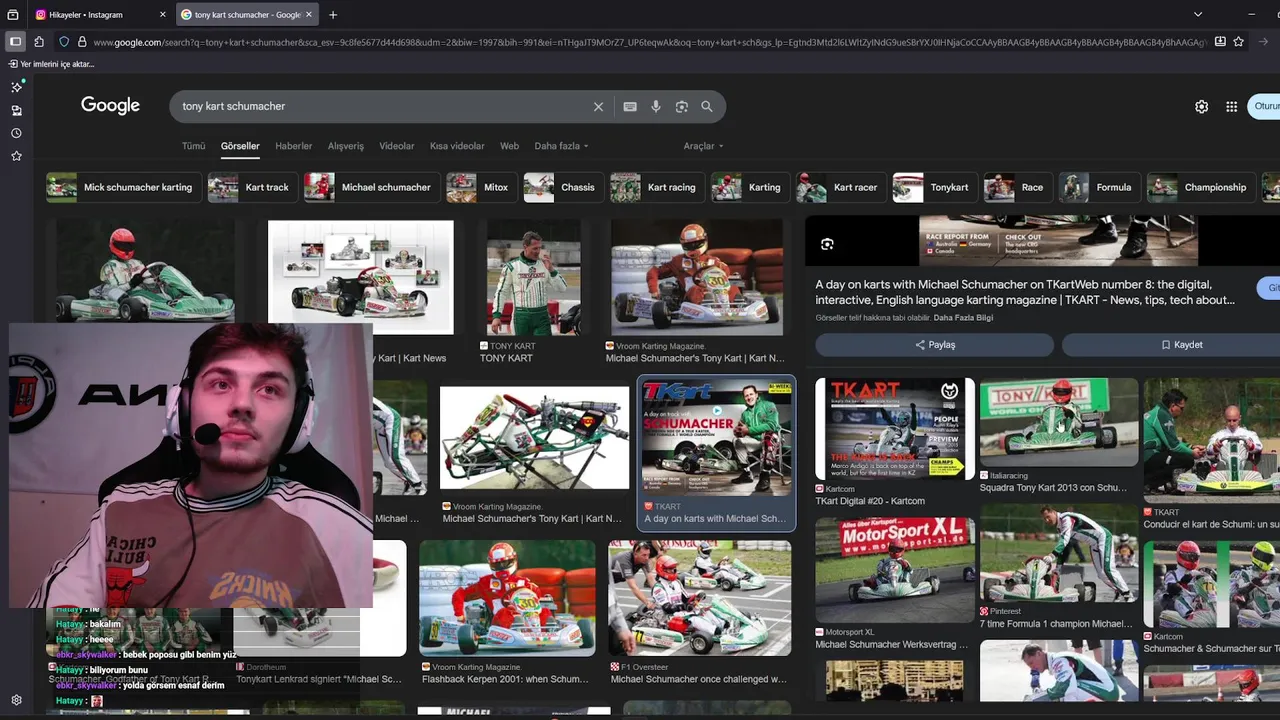Filter by Mick schumacher karting chip

click(125, 187)
